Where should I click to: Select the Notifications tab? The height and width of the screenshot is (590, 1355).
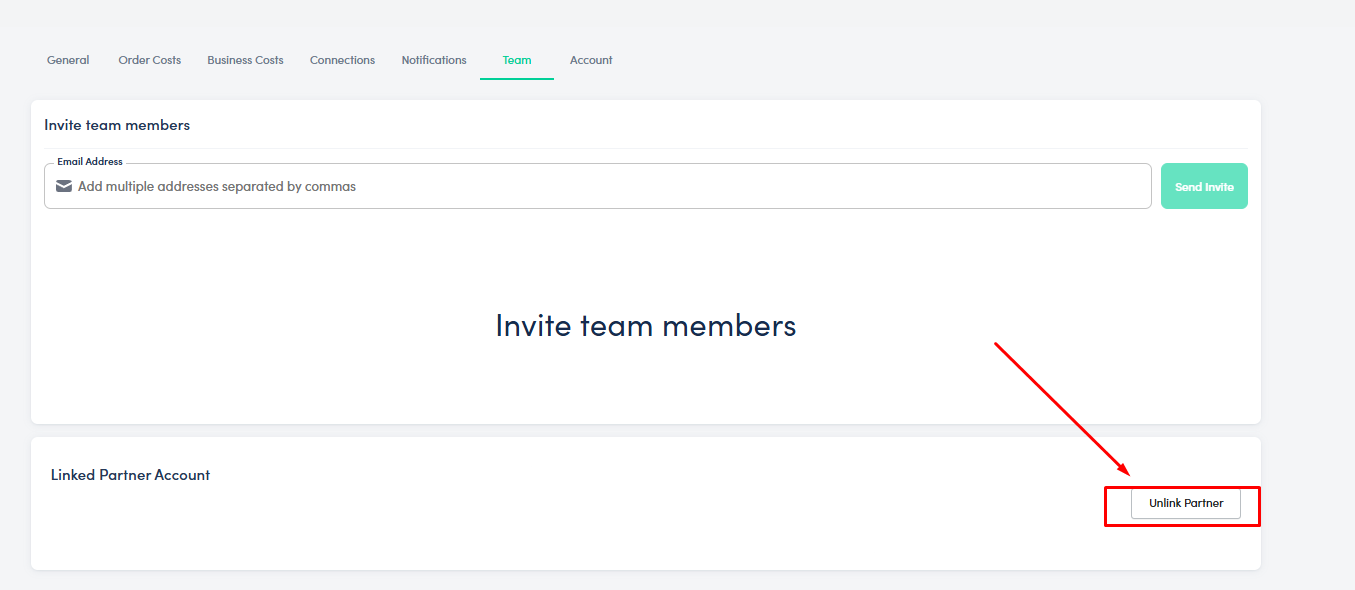click(434, 60)
